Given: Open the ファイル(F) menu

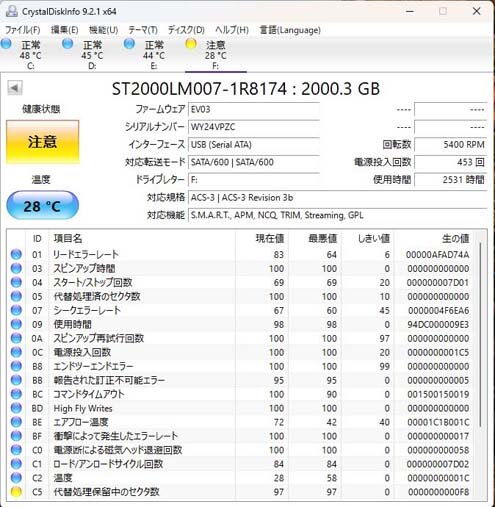Looking at the screenshot, I should click(23, 30).
